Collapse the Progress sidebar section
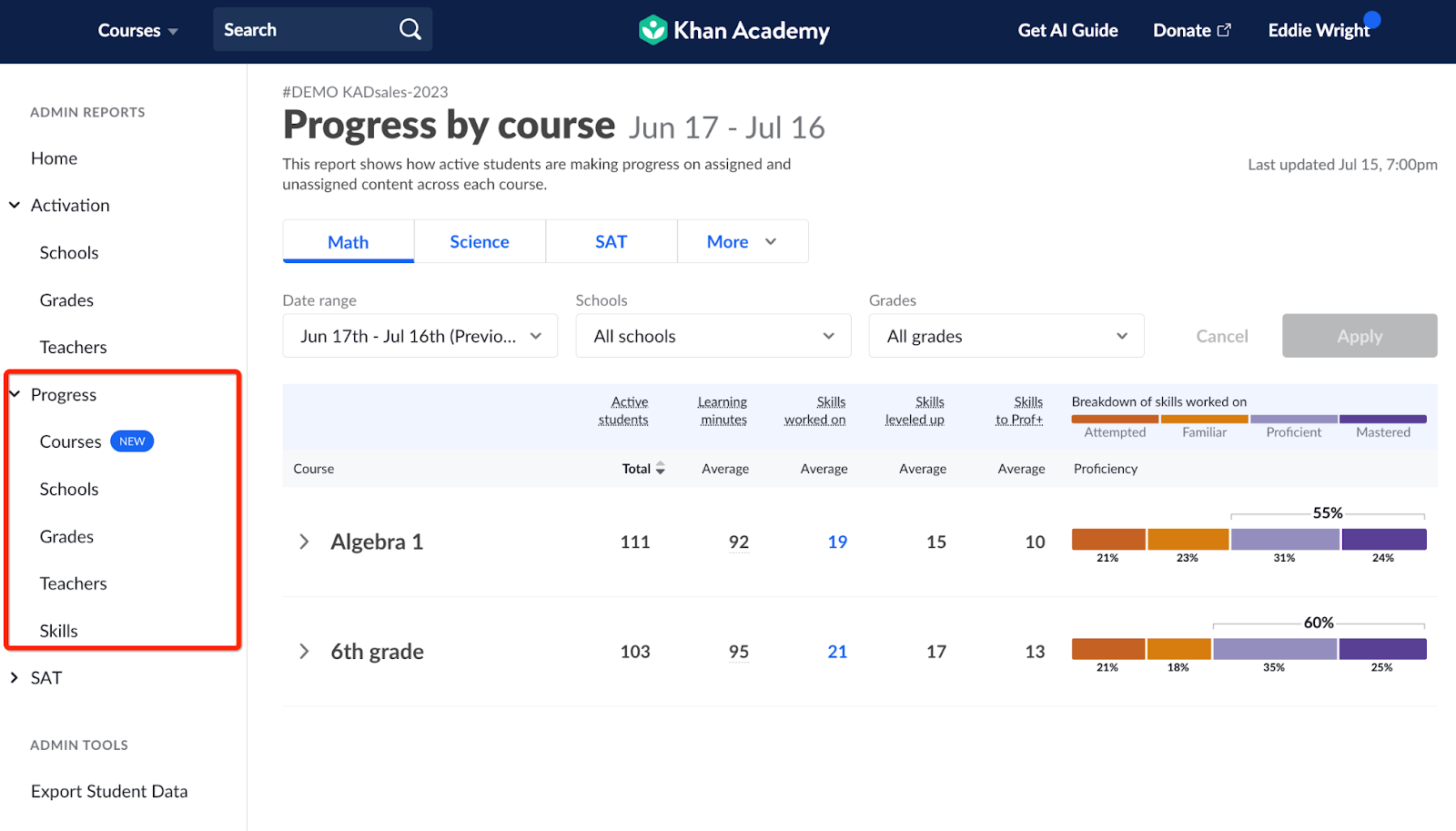The image size is (1456, 831). pyautogui.click(x=15, y=394)
